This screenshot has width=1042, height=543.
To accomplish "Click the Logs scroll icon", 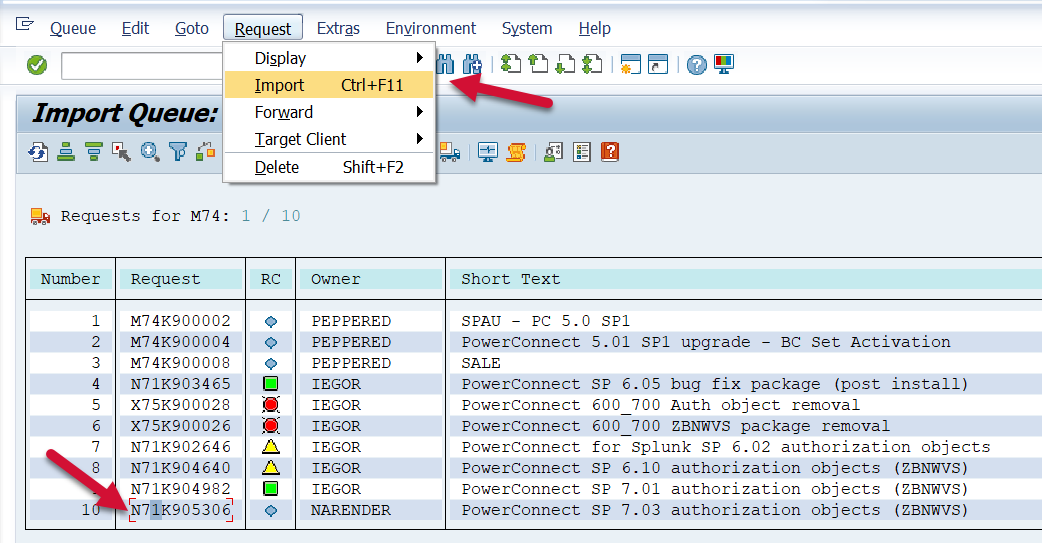I will pos(517,152).
